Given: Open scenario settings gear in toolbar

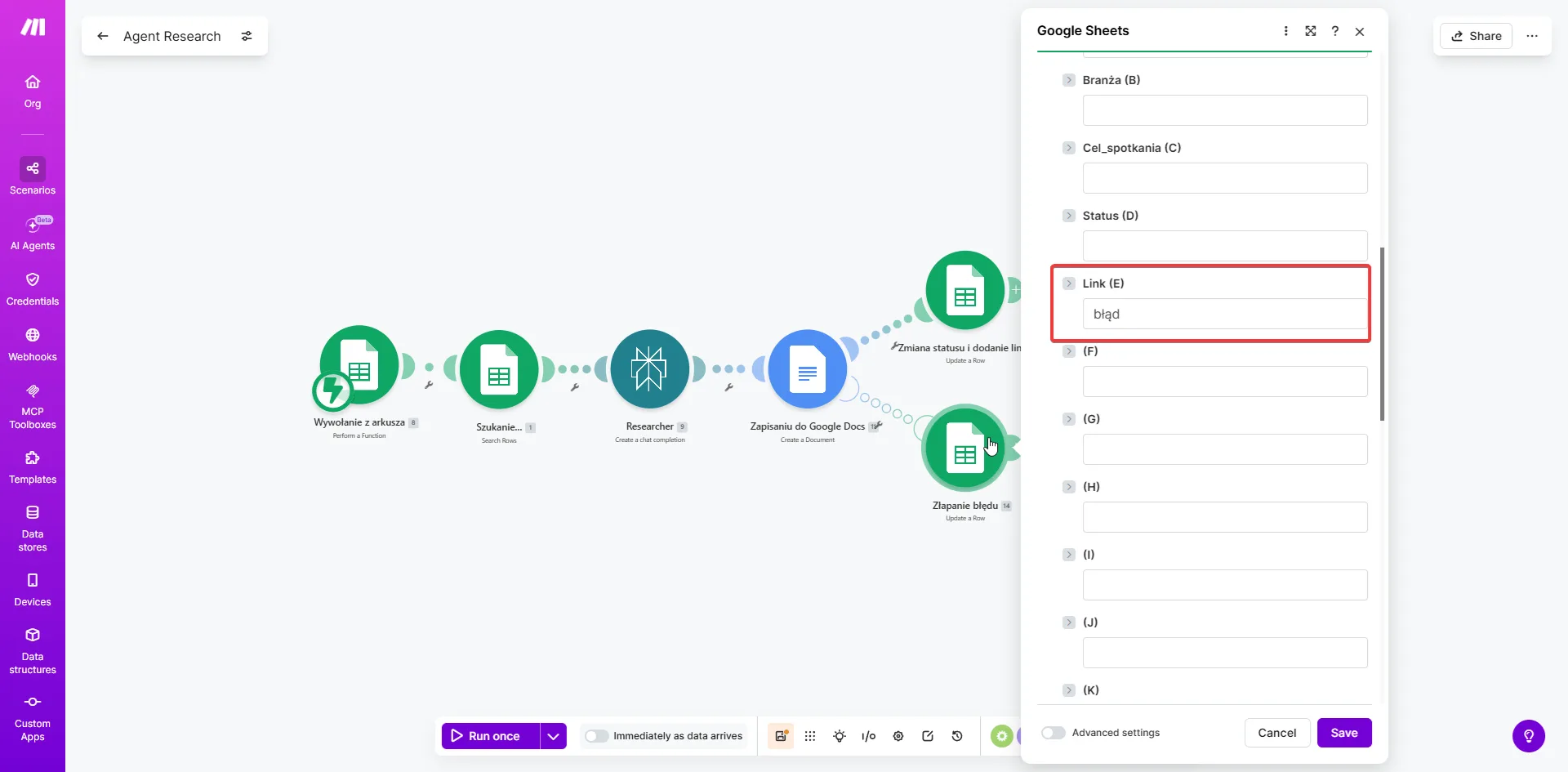Looking at the screenshot, I should click(x=898, y=736).
